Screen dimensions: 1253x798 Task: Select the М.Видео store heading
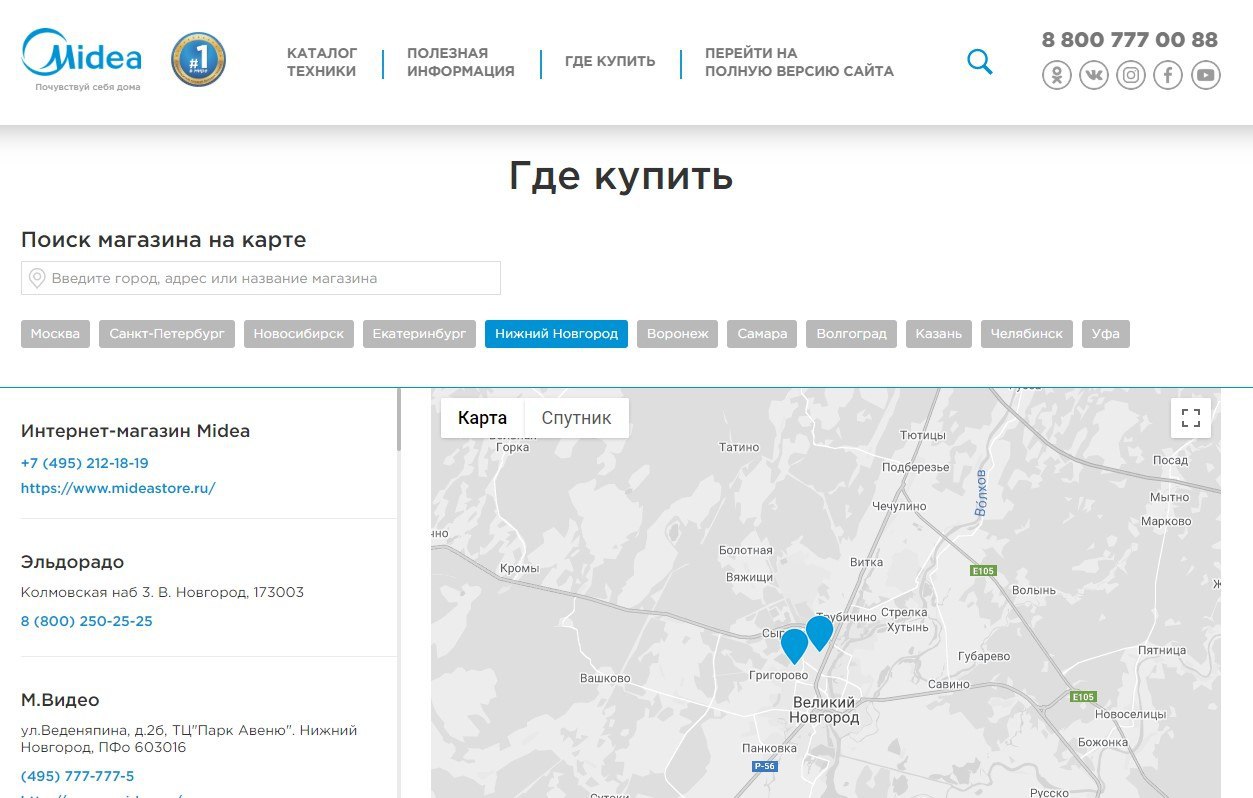60,700
